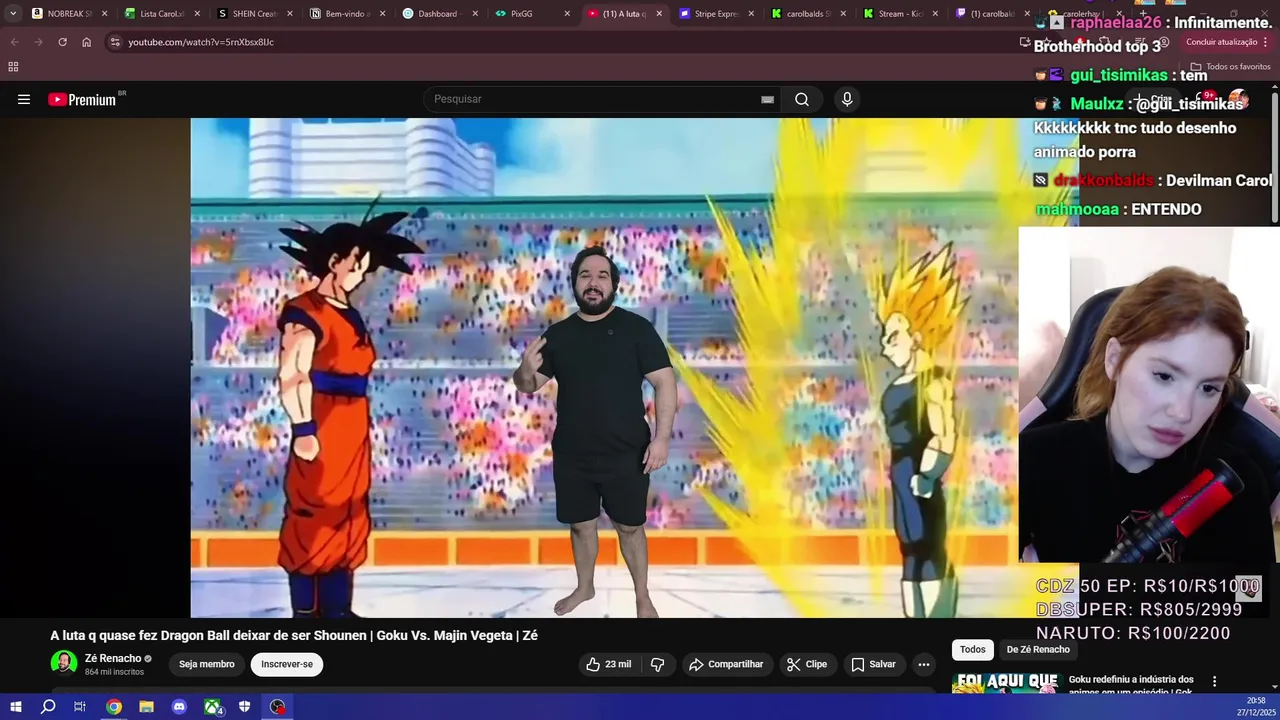
Task: Open Discord from the taskbar
Action: pyautogui.click(x=179, y=707)
